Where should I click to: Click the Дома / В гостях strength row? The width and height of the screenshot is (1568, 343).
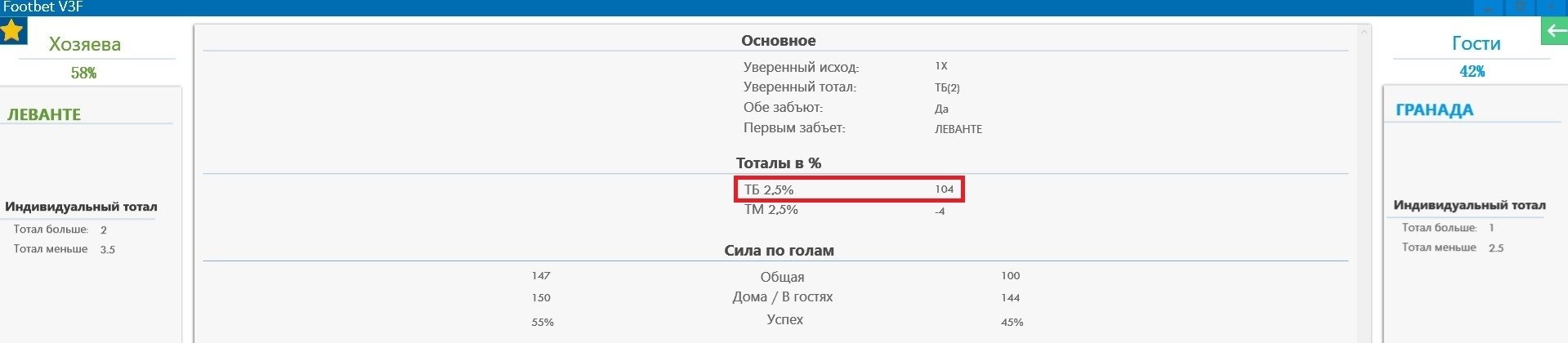point(782,297)
